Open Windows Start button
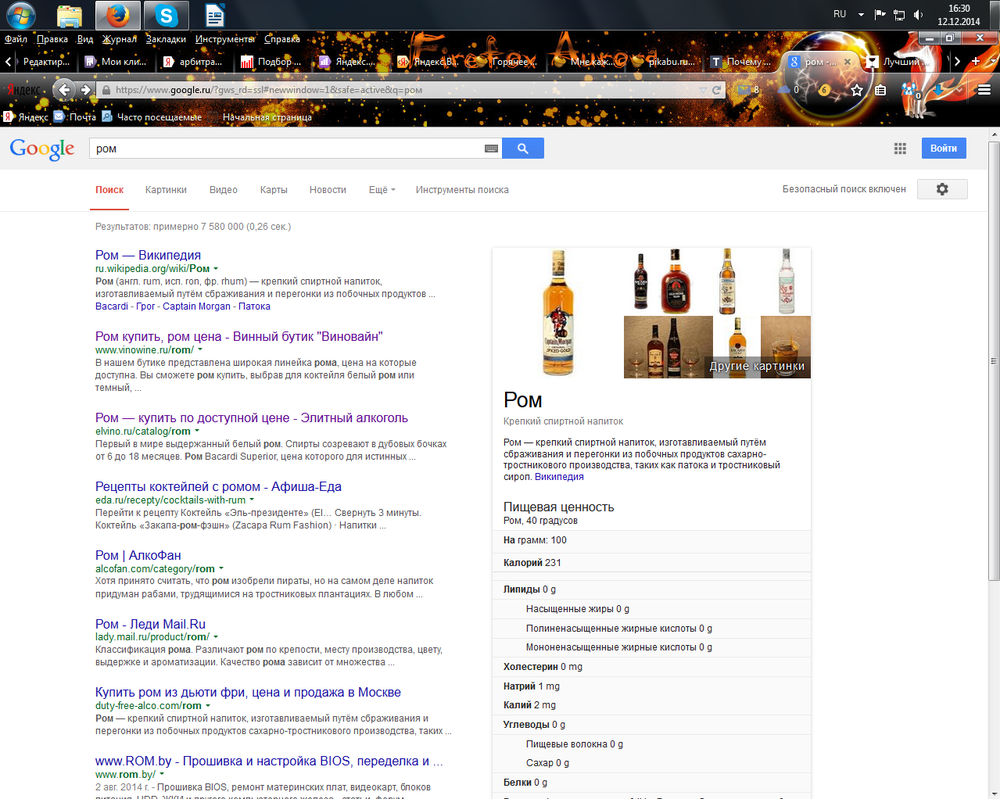 [20, 15]
